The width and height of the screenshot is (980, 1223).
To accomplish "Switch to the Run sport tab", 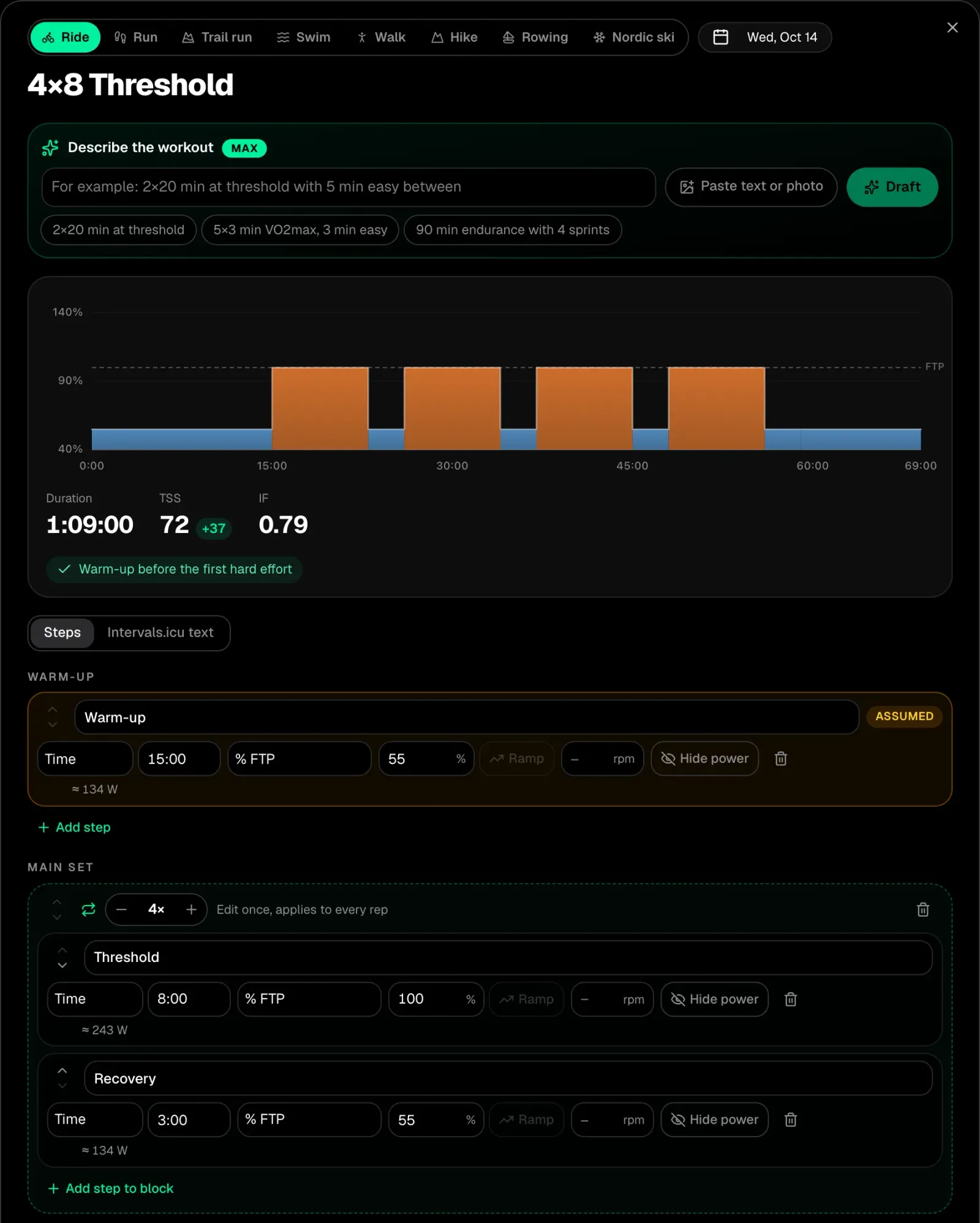I will pos(136,37).
